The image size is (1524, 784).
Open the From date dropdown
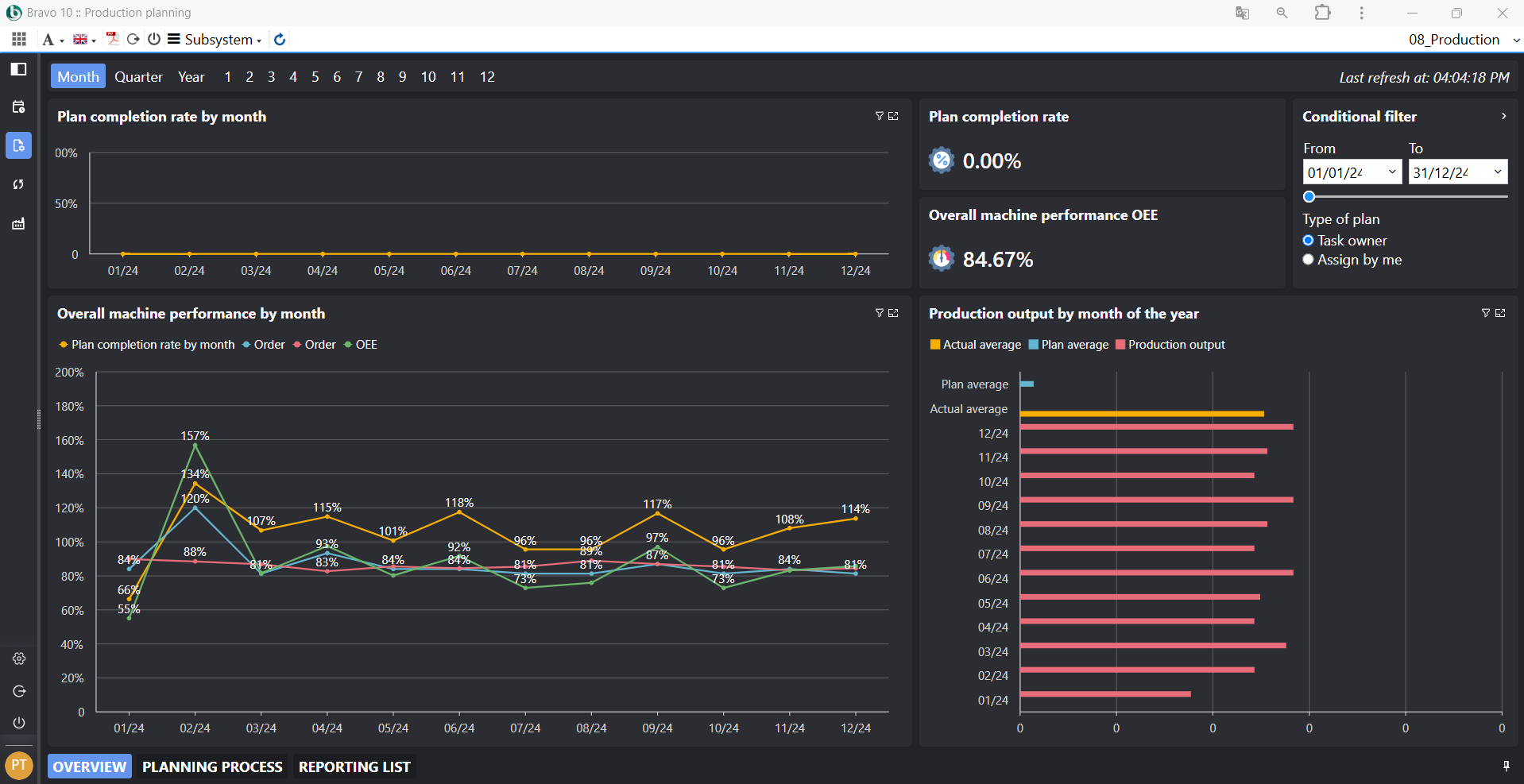point(1392,172)
